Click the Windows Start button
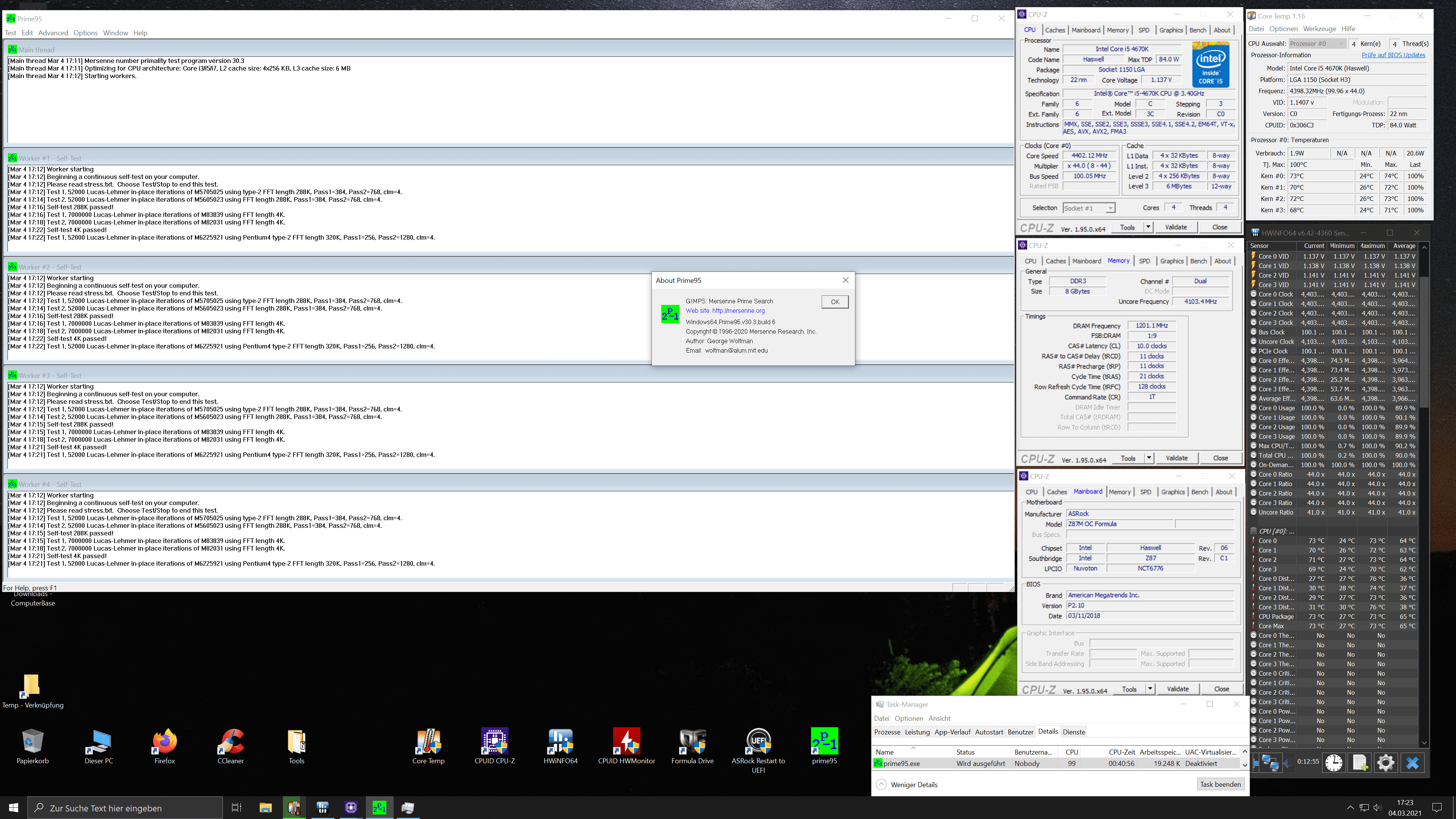 click(14, 808)
